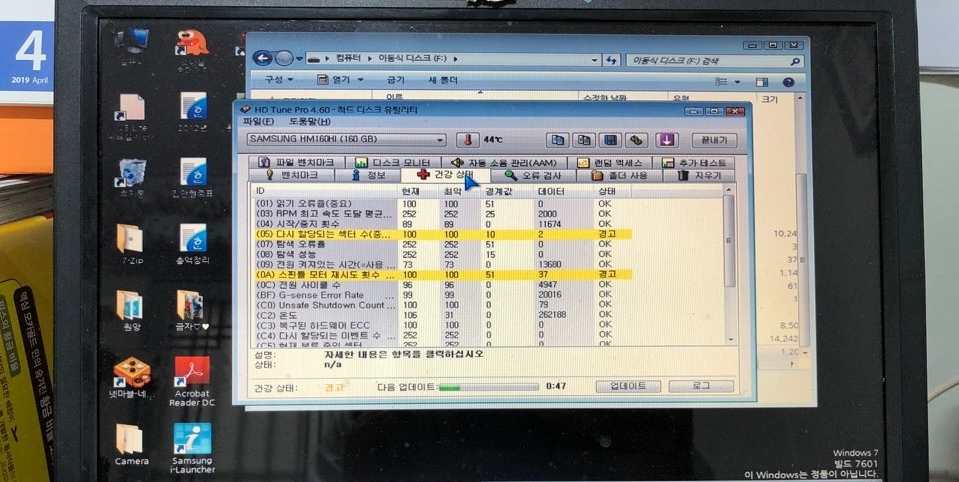Click the 로그 button
Viewport: 959px width, 482px height.
[x=701, y=386]
